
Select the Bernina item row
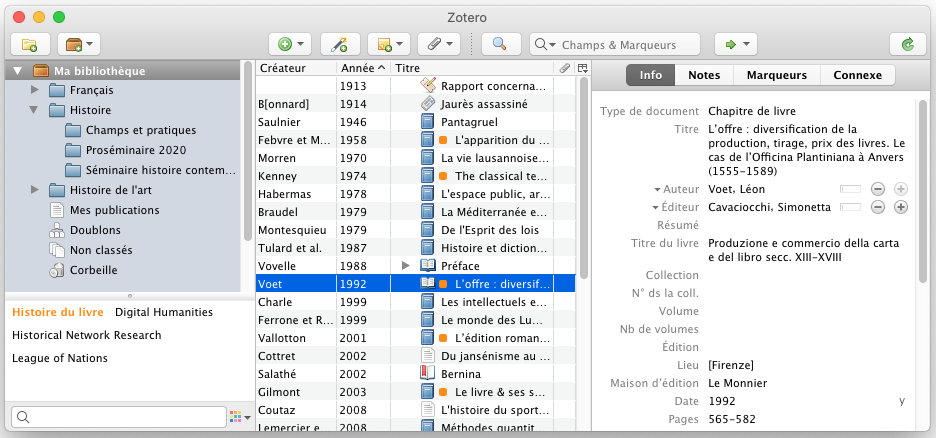pyautogui.click(x=415, y=374)
